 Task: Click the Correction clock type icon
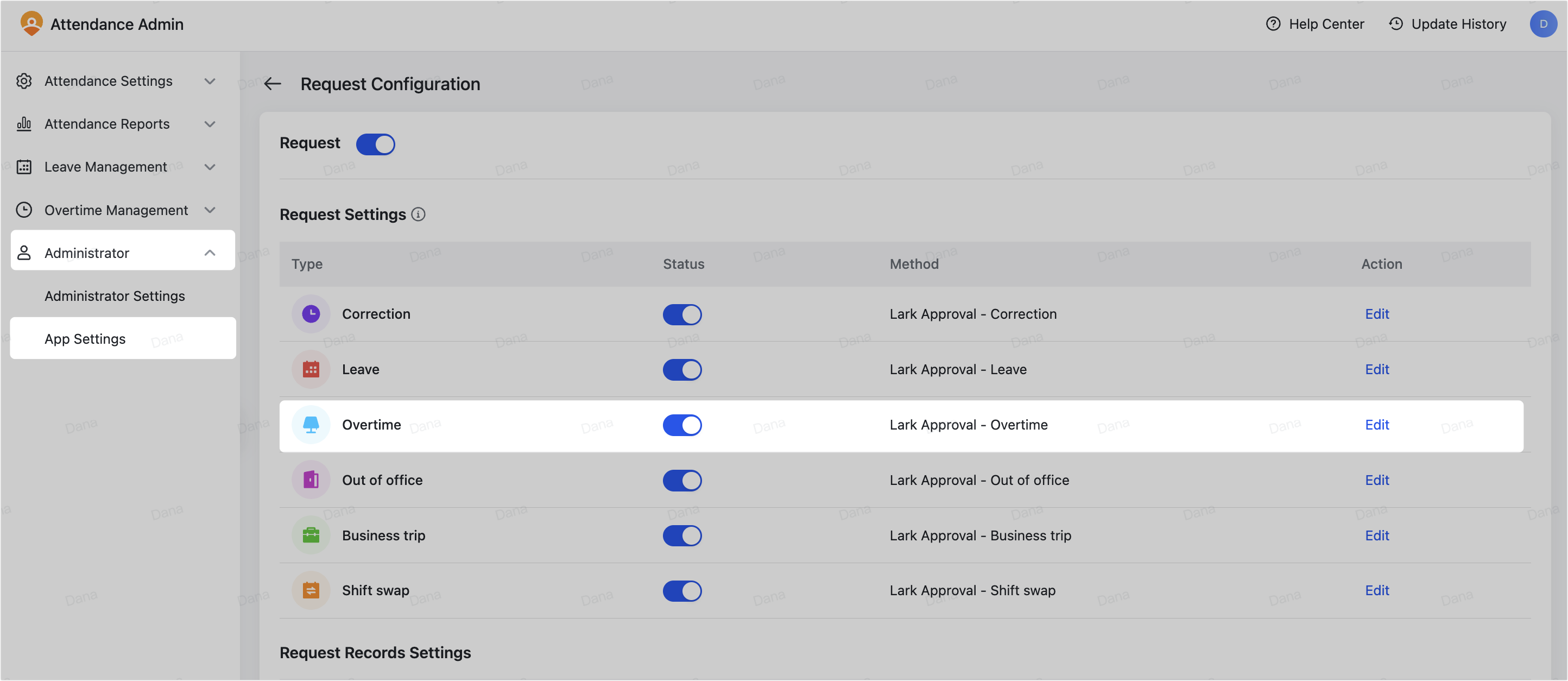(x=311, y=314)
